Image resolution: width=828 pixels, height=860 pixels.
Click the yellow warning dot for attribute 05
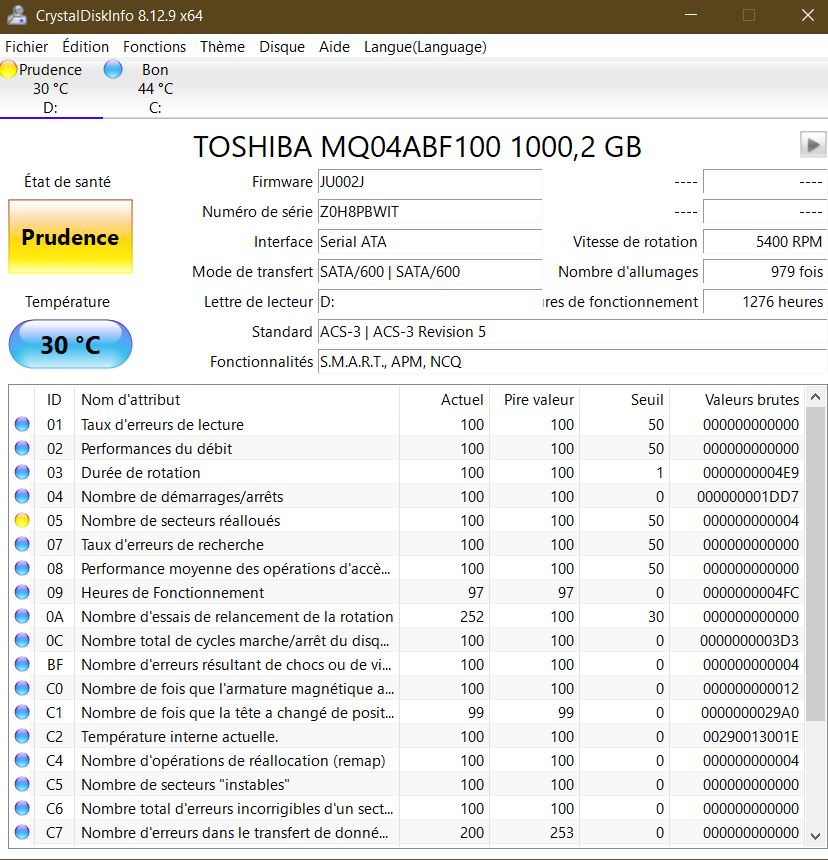point(22,520)
